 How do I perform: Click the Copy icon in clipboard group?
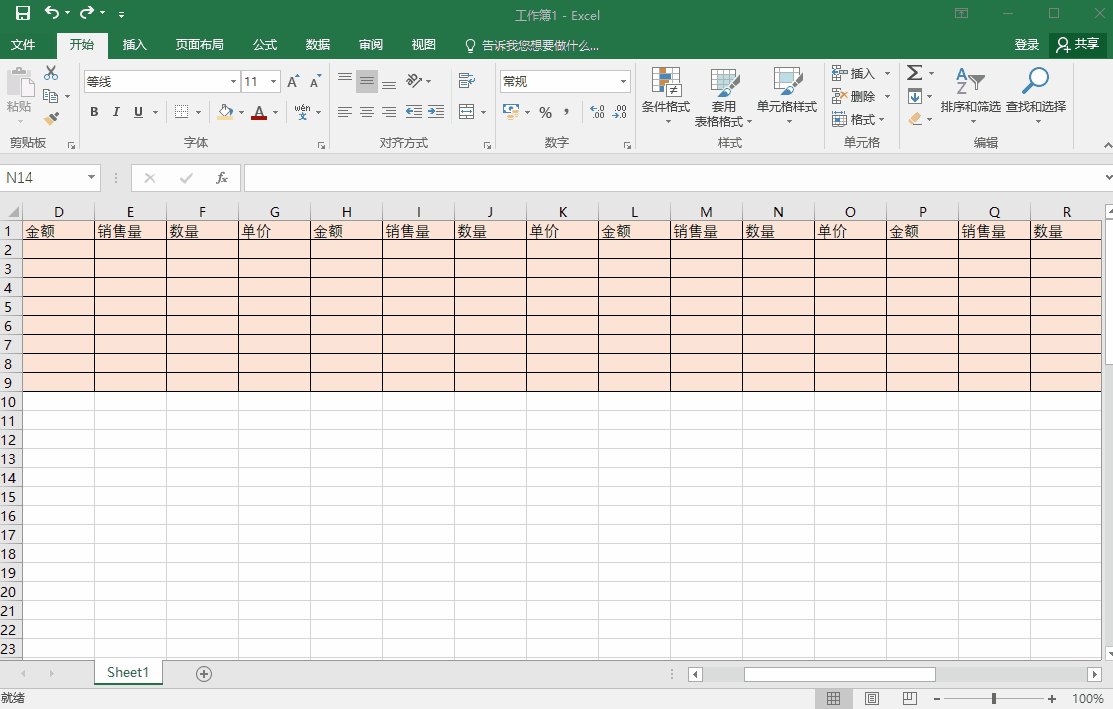50,96
